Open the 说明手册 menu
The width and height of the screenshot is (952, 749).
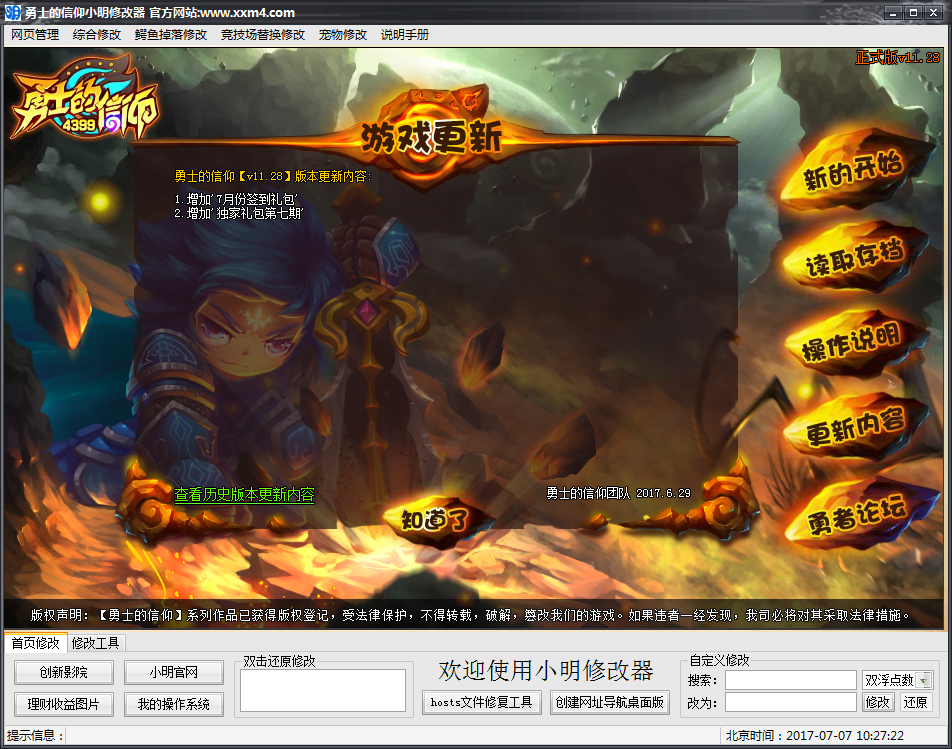(405, 35)
